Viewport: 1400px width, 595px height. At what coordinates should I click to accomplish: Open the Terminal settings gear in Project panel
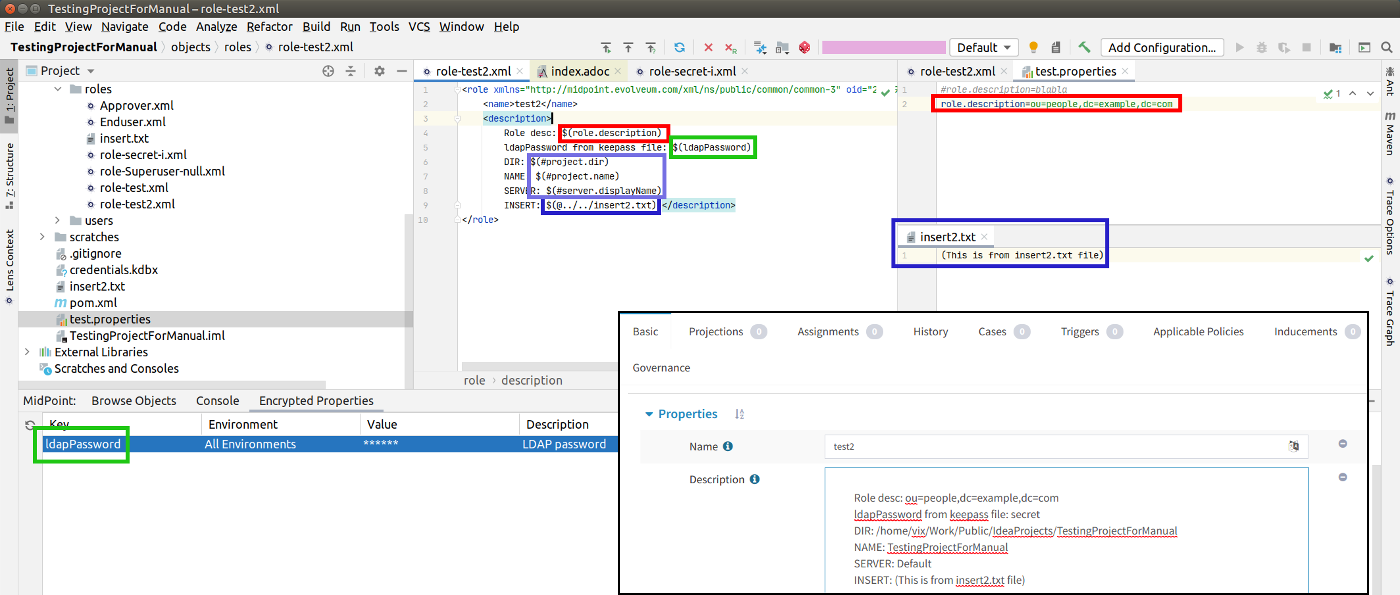(378, 70)
